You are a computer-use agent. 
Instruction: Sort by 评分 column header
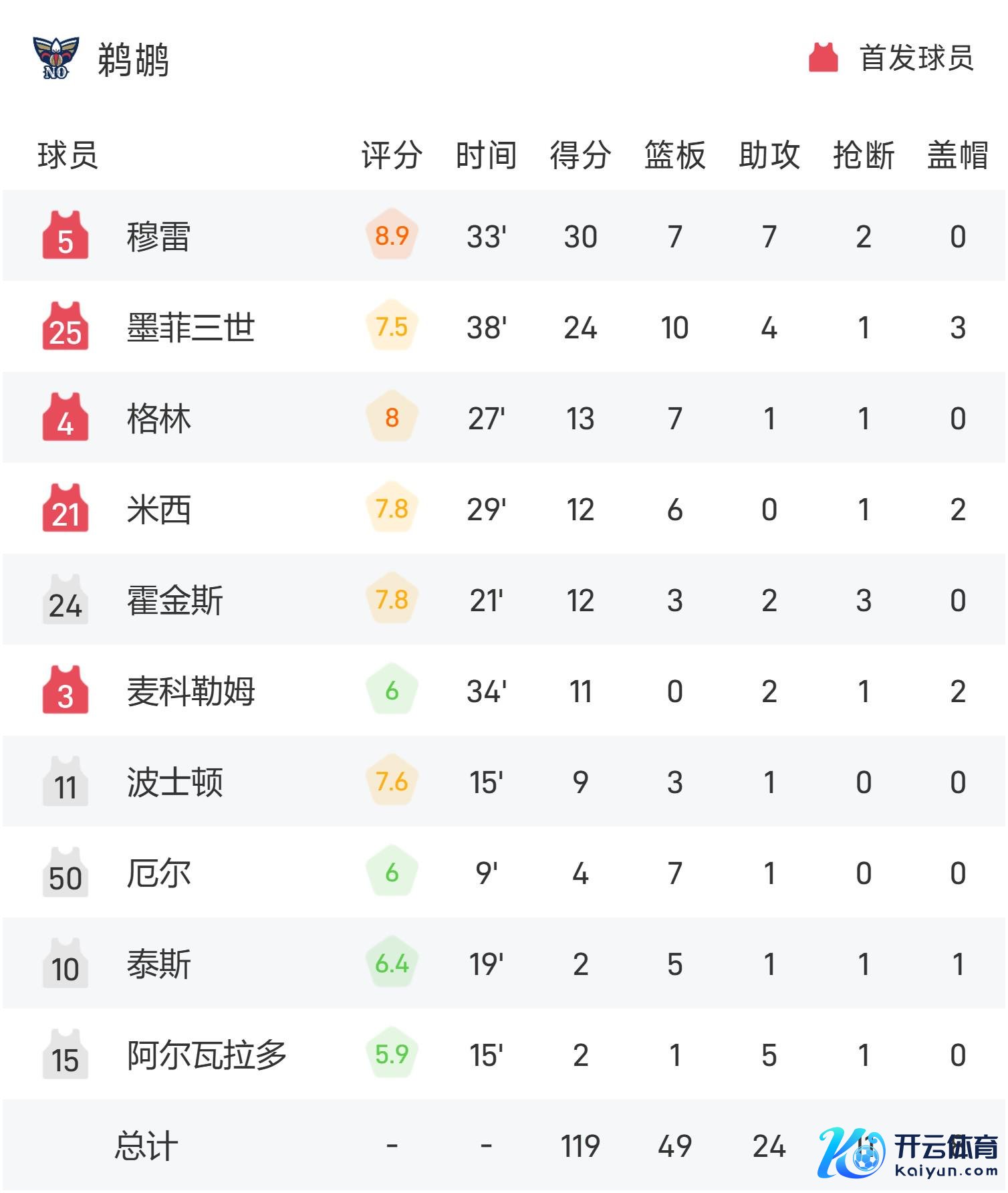click(x=392, y=156)
